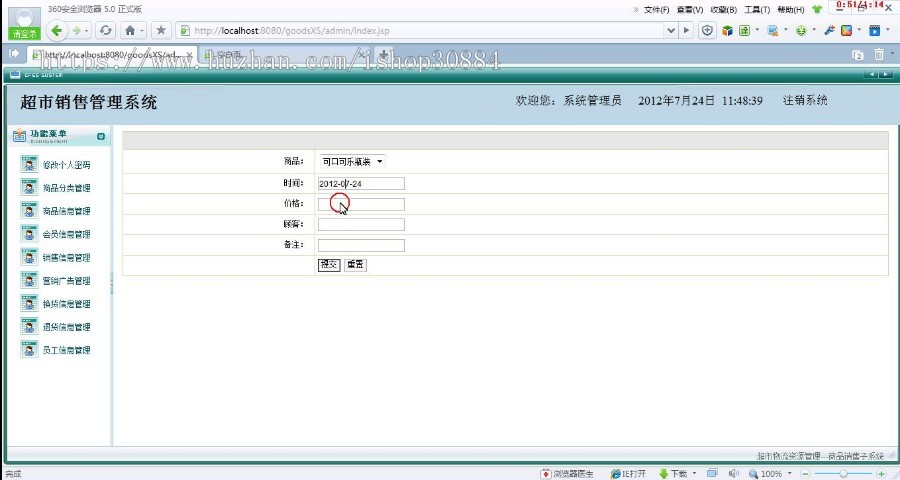Open 会员信息管理 in the sidebar

(67, 234)
